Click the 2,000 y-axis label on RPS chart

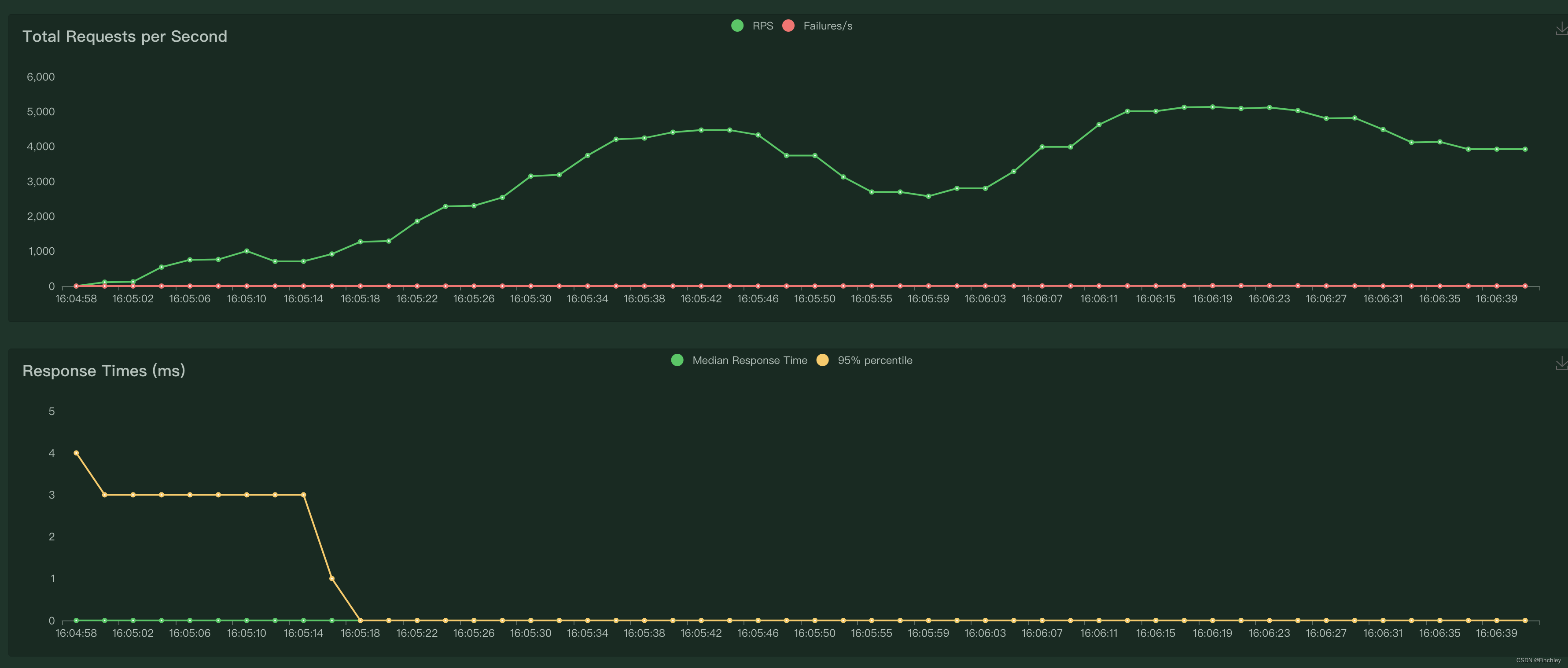41,217
